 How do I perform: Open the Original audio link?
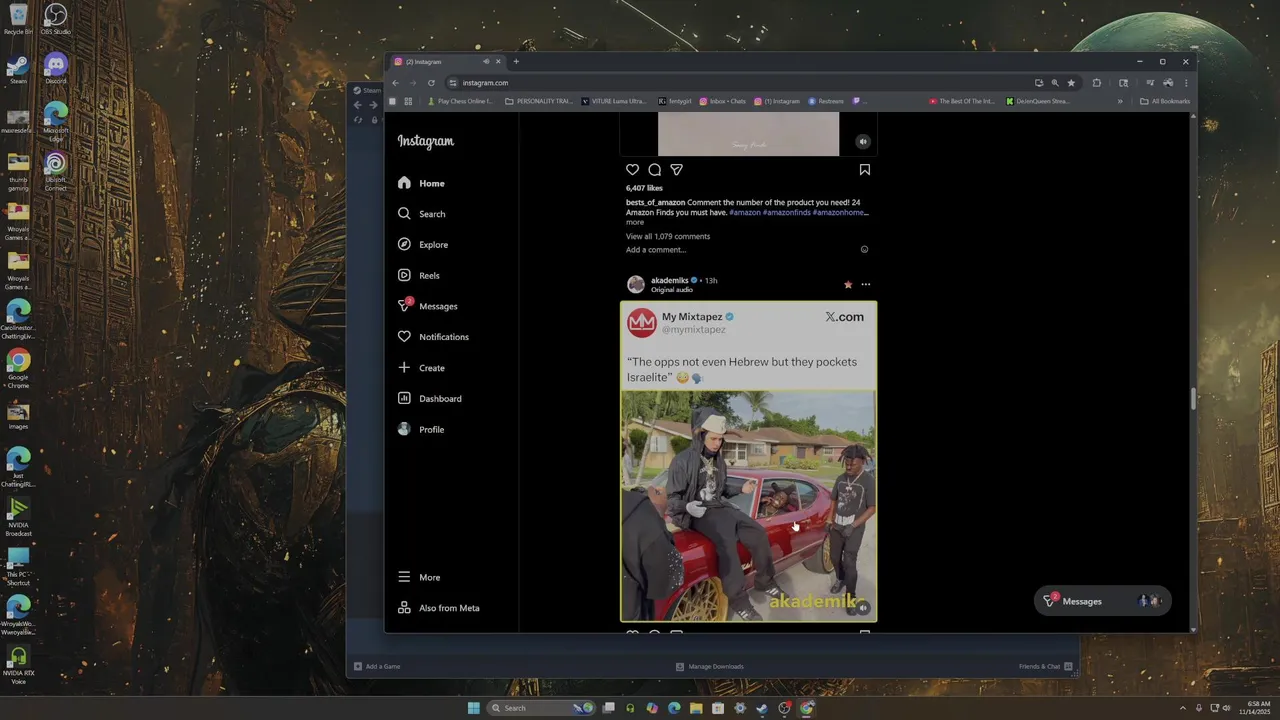(x=672, y=290)
